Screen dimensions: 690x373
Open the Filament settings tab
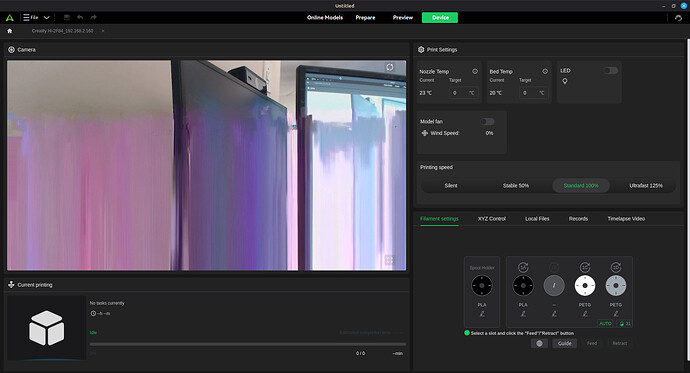coord(439,219)
